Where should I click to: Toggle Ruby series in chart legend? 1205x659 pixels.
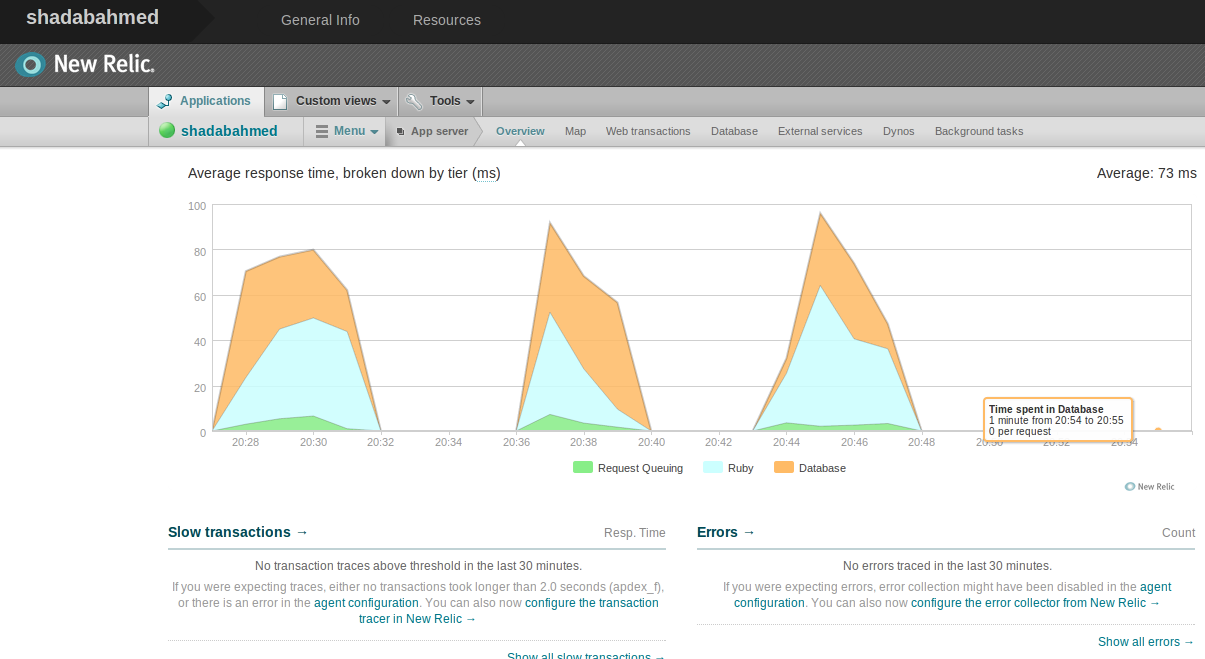pos(713,468)
